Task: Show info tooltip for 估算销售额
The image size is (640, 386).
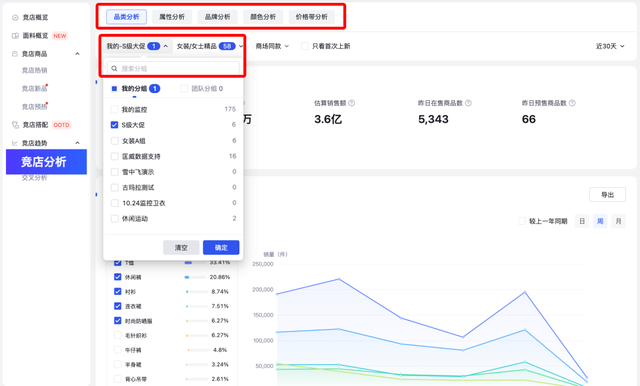Action: [x=351, y=103]
